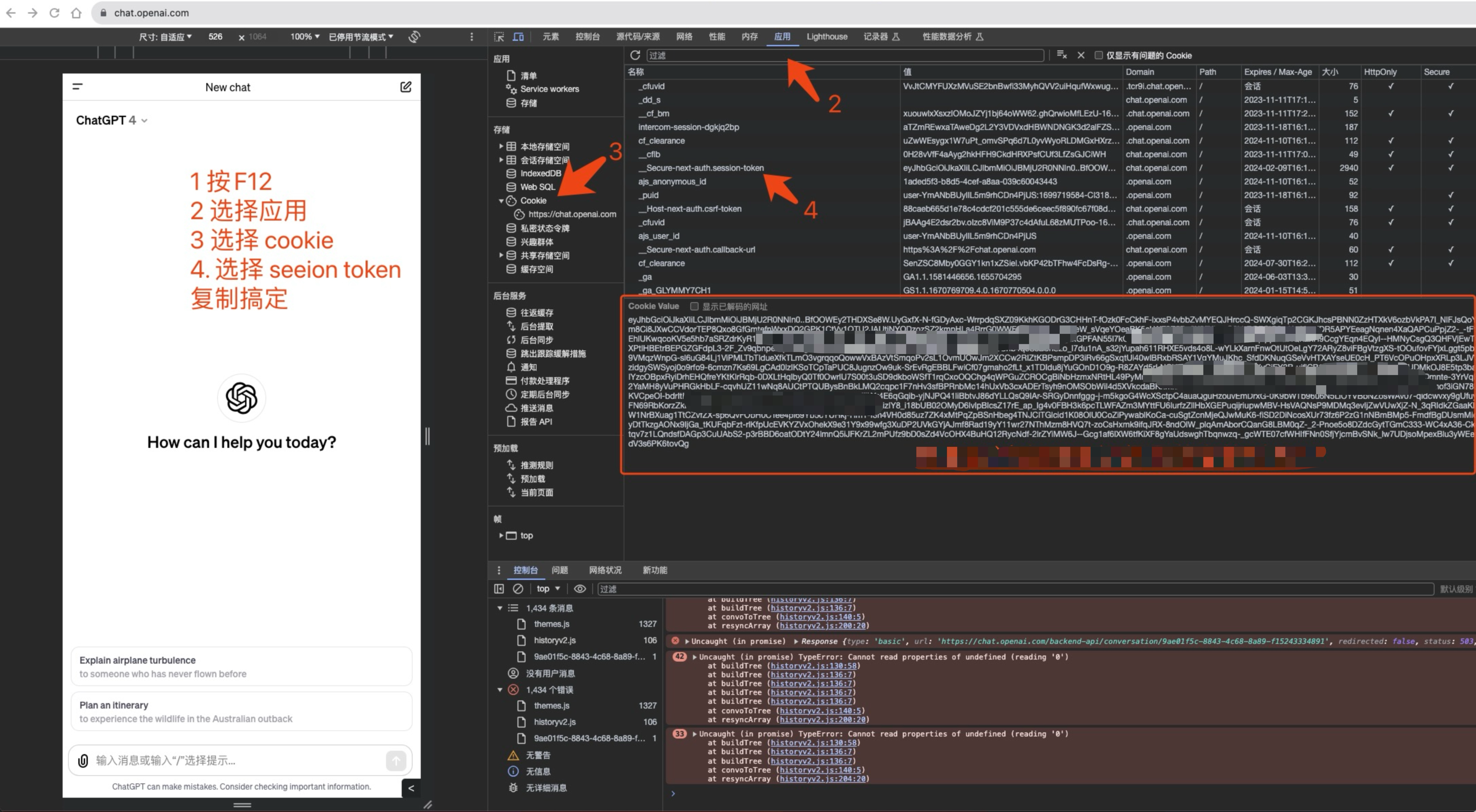This screenshot has width=1476, height=812.
Task: Collapse the Cookie tree node
Action: 501,201
